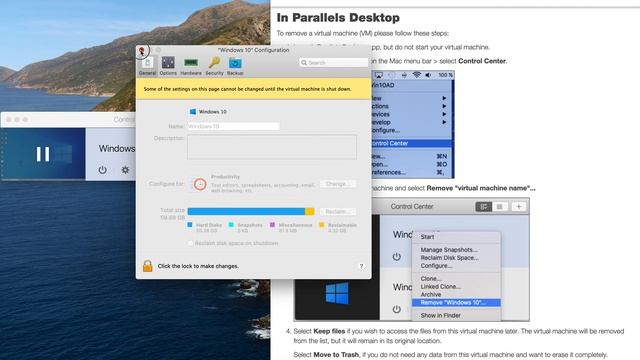The width and height of the screenshot is (640, 360).
Task: Click the paused Windows thumbnail in Control Center
Action: [43, 154]
